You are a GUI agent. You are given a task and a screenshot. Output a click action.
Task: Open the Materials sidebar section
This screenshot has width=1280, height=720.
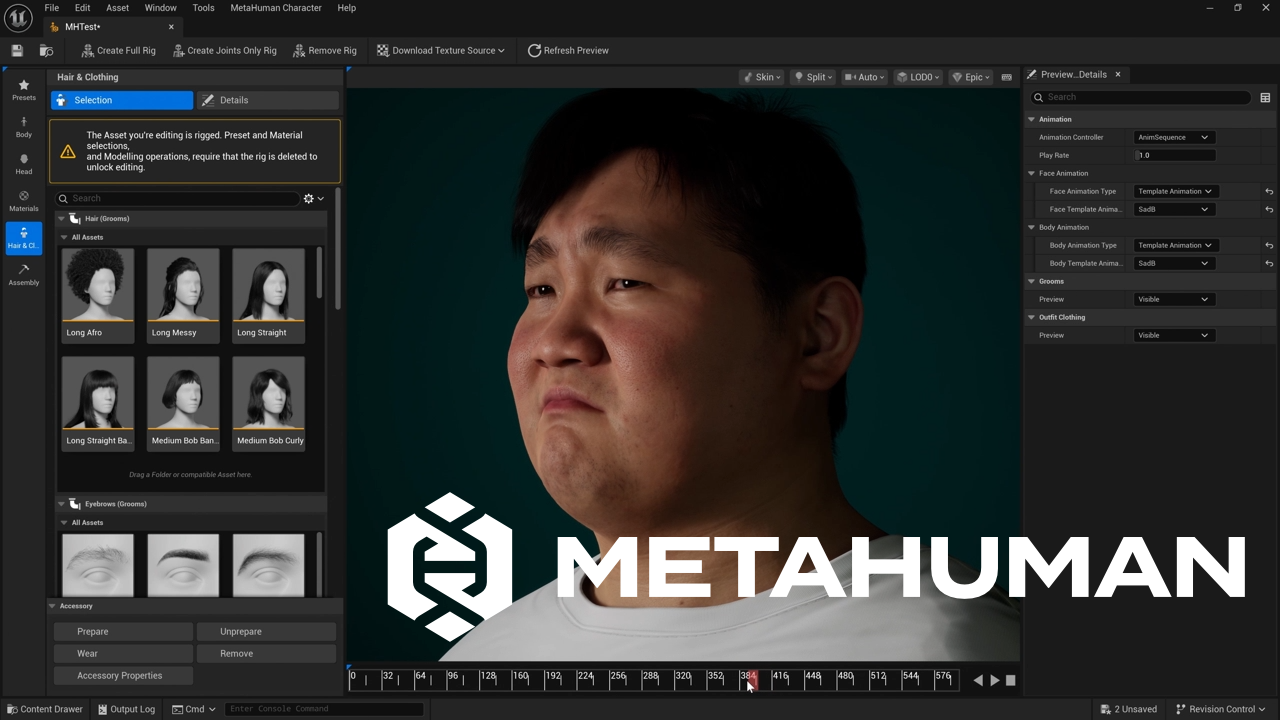[24, 201]
